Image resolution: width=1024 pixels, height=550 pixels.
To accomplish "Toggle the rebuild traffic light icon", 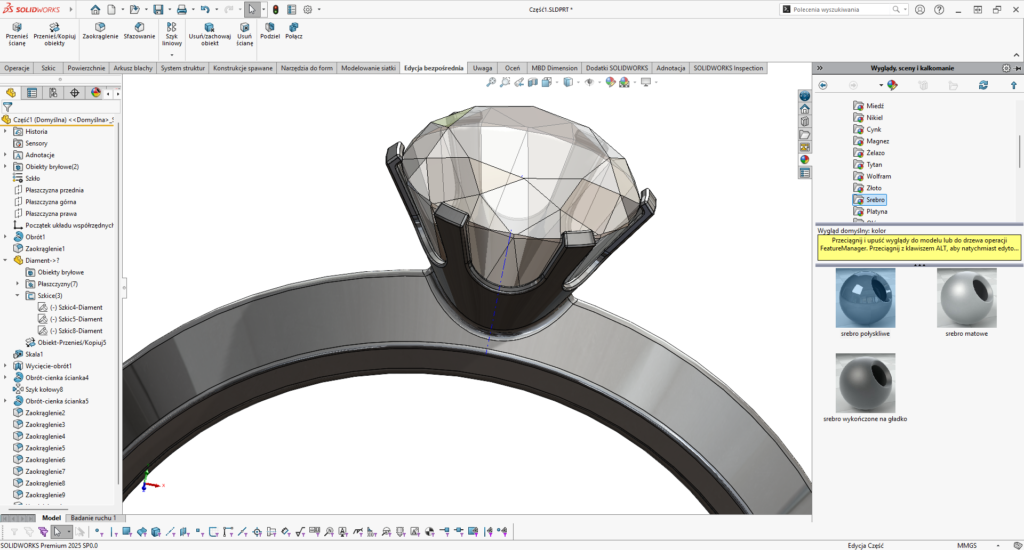I will [x=276, y=9].
